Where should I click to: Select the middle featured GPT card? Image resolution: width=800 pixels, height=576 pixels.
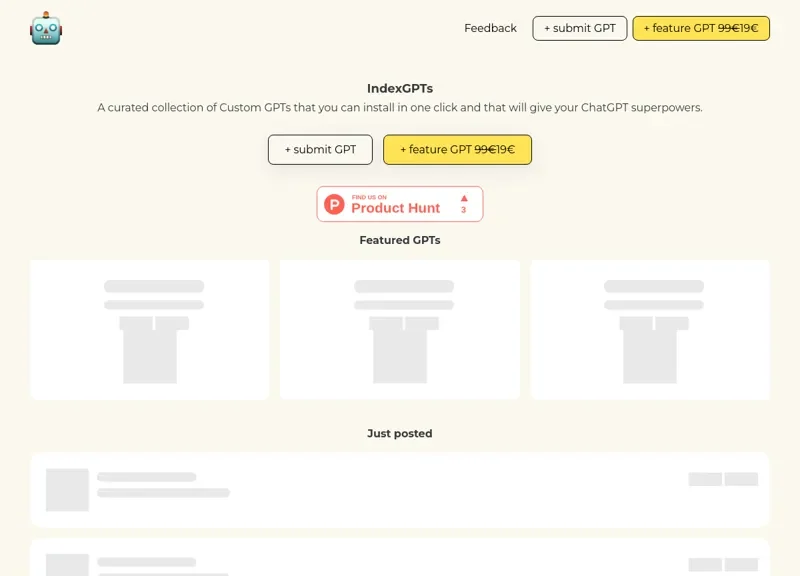[x=400, y=330]
